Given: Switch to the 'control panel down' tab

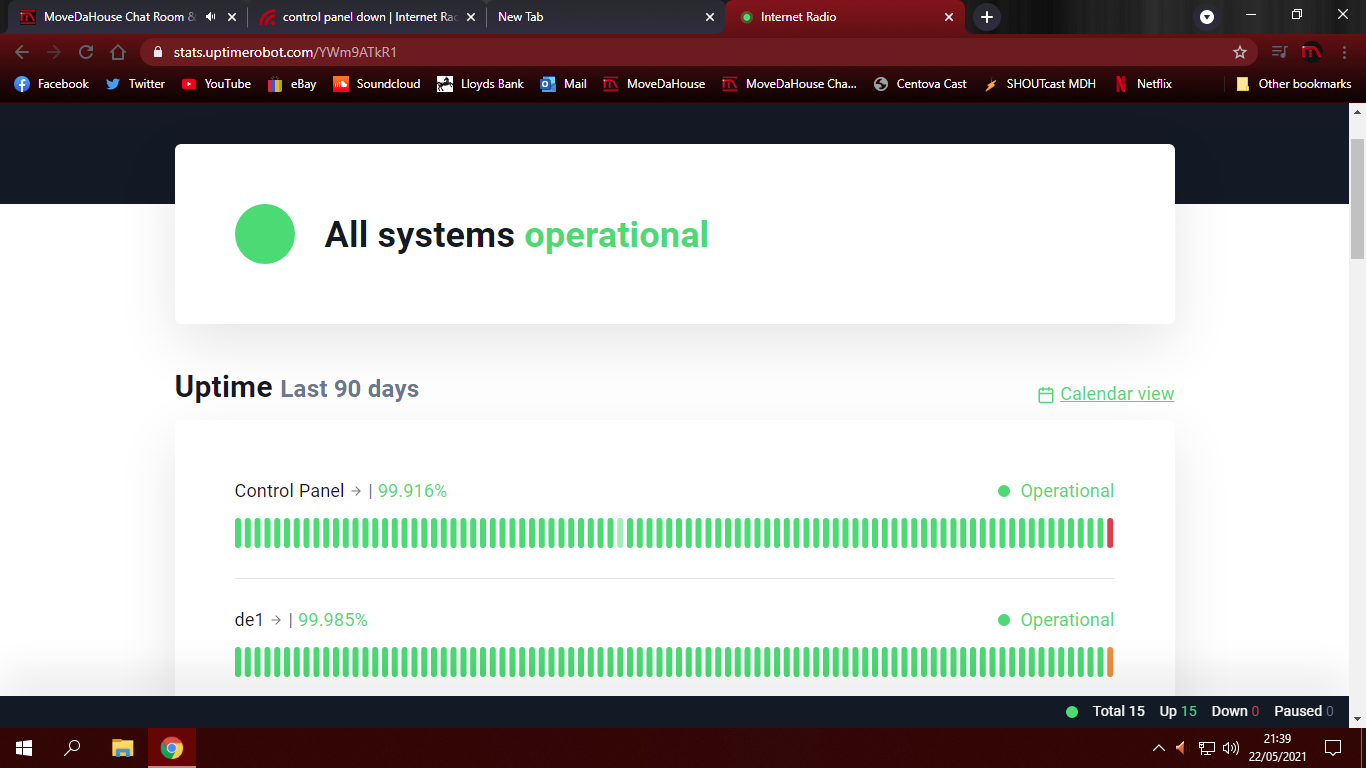Looking at the screenshot, I should [x=365, y=17].
